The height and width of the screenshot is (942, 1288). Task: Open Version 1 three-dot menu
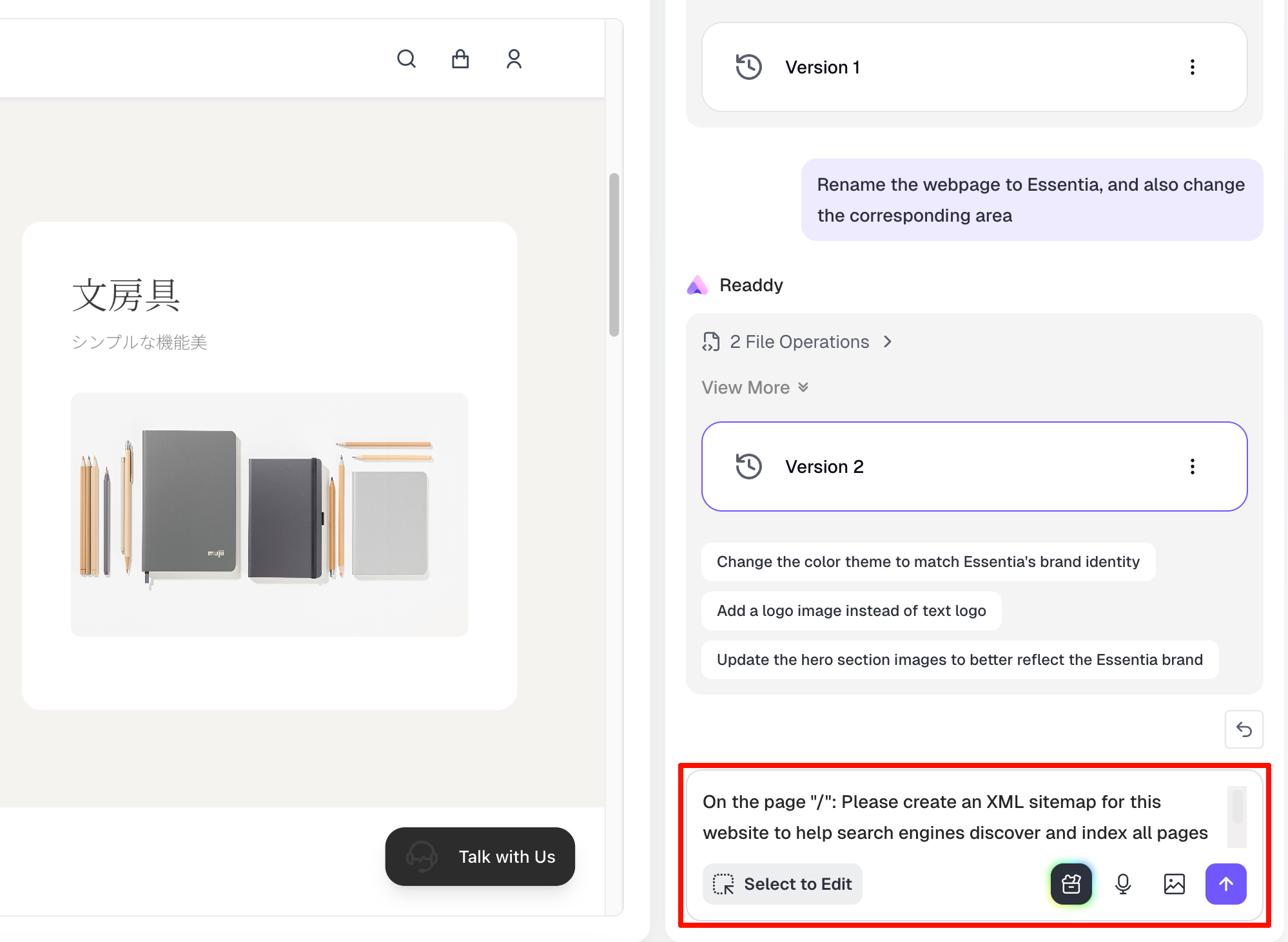(x=1192, y=67)
